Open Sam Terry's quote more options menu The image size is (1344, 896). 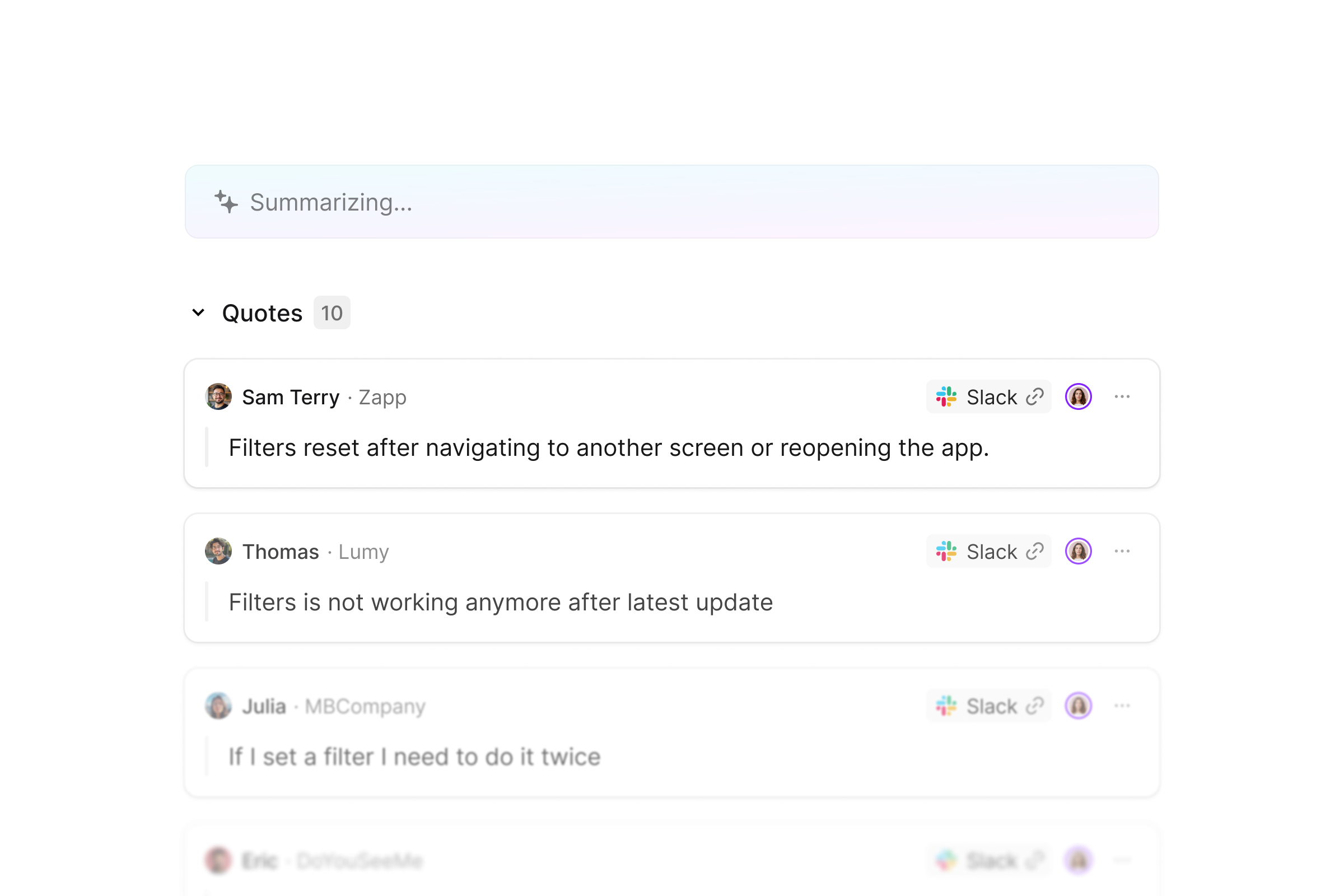point(1122,396)
